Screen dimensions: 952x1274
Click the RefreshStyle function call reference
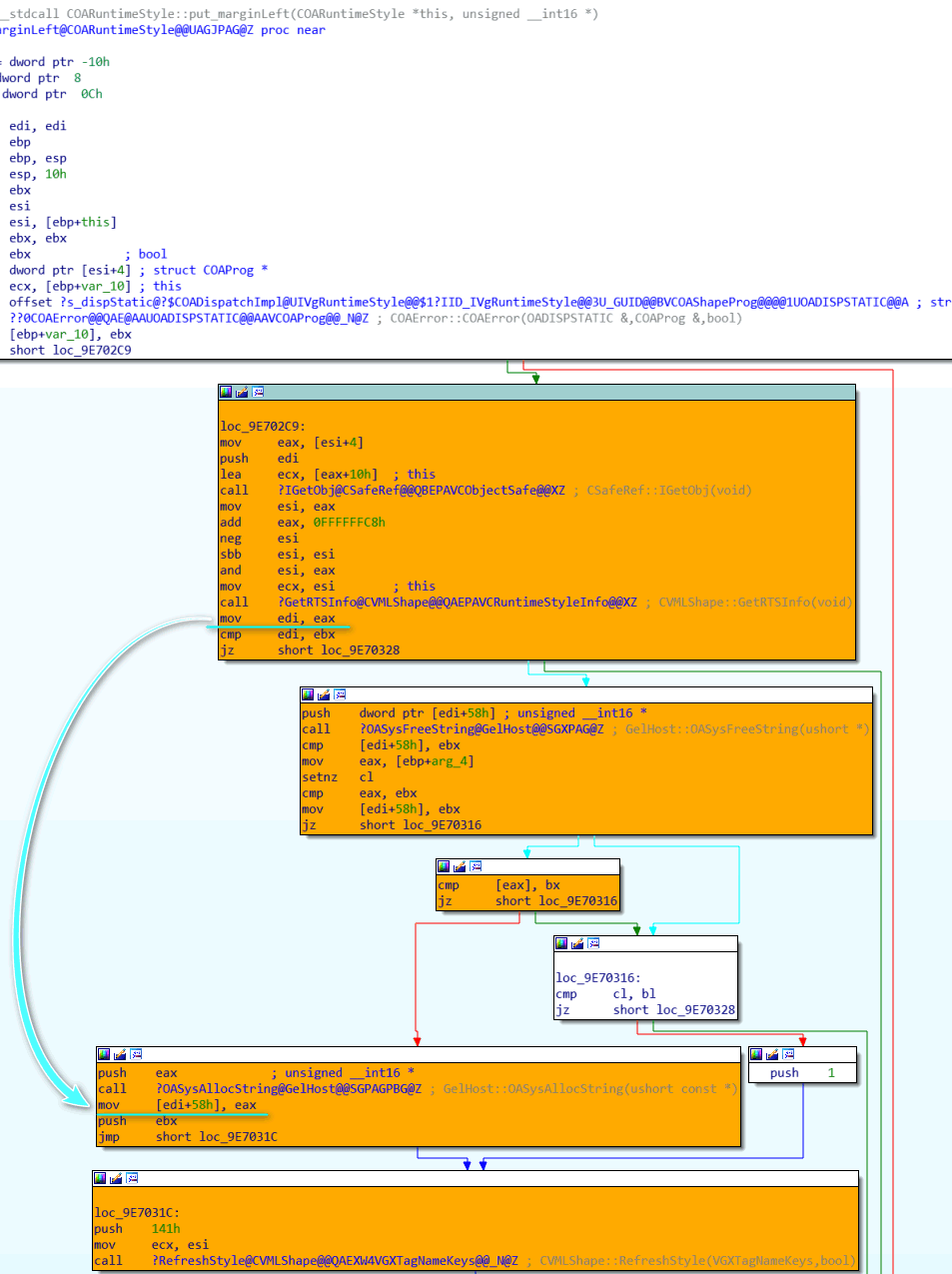[335, 1261]
